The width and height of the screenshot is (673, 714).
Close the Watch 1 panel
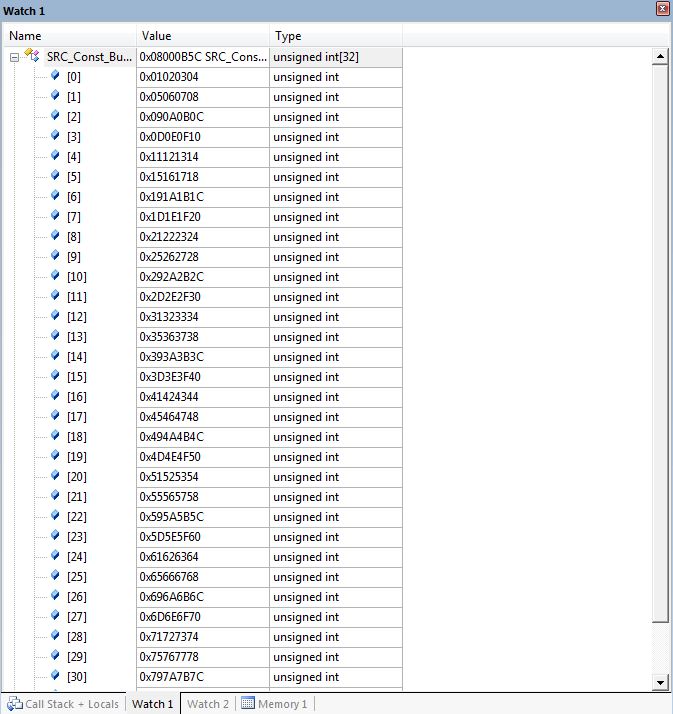[661, 9]
